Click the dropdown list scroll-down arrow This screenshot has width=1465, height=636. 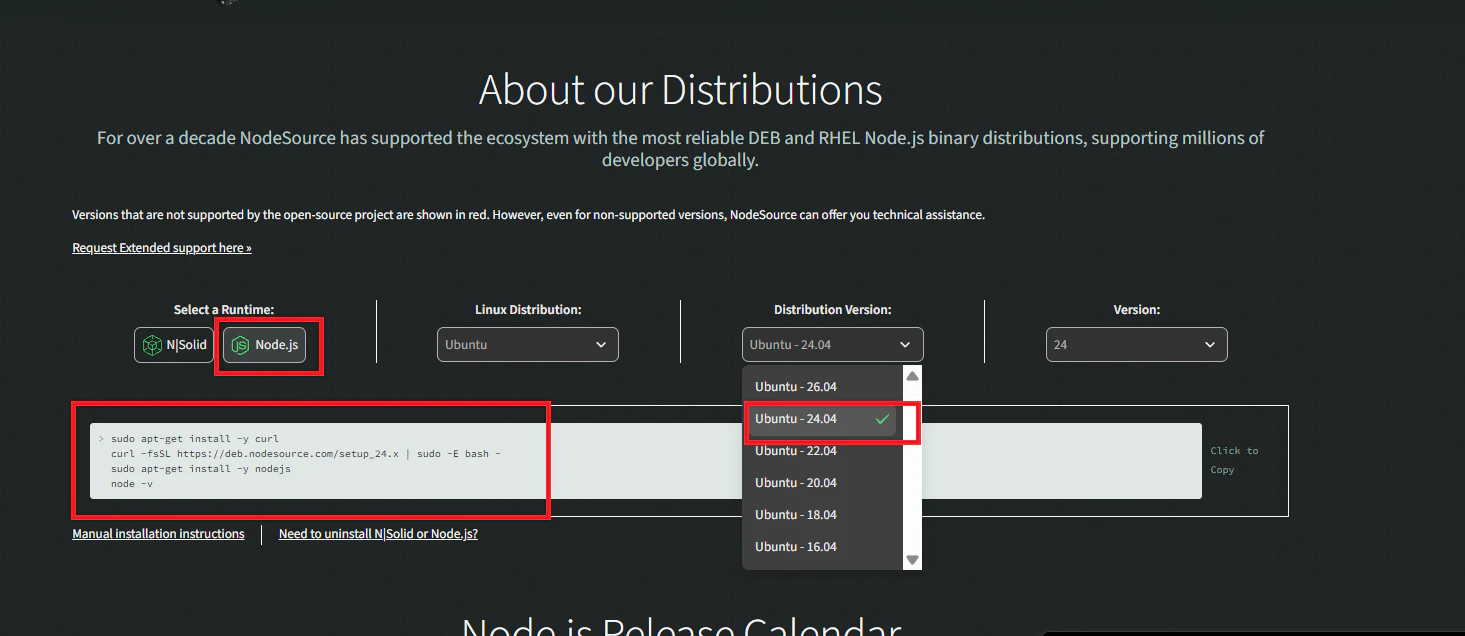(x=912, y=560)
